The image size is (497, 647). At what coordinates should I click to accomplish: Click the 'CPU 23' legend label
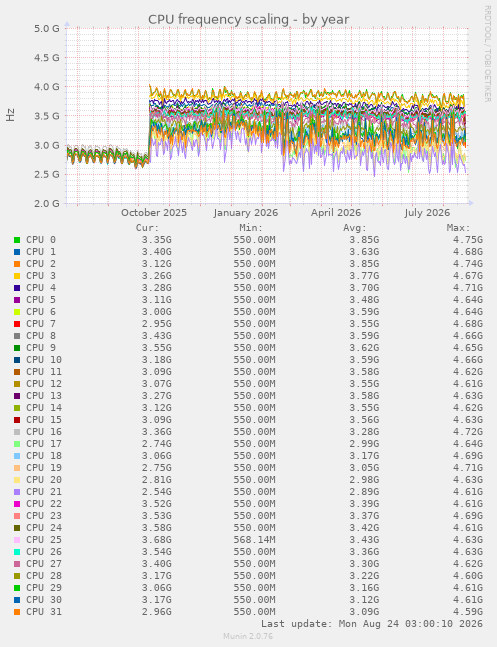pyautogui.click(x=44, y=515)
